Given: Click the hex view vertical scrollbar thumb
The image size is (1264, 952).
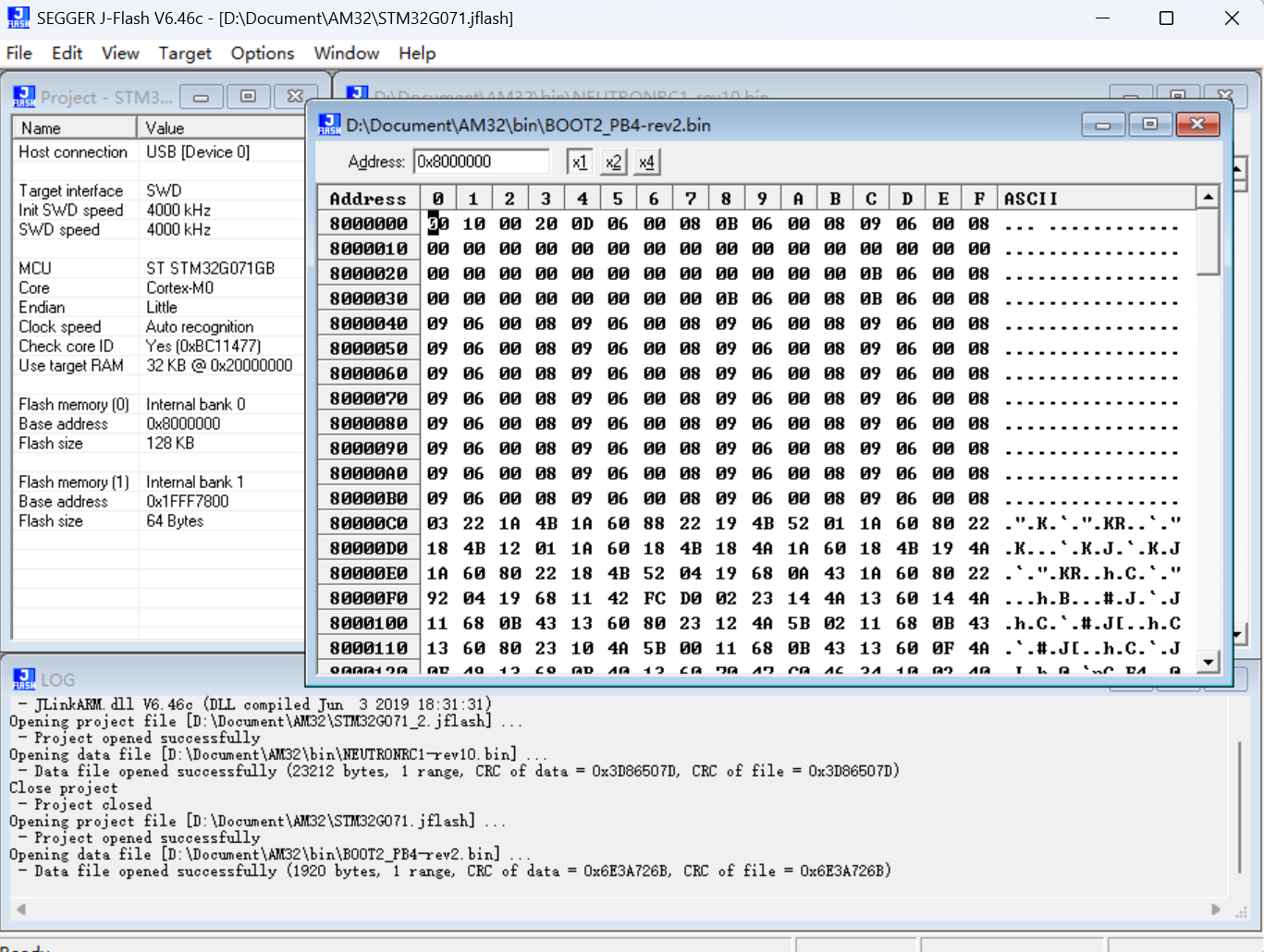Looking at the screenshot, I should 1208,242.
